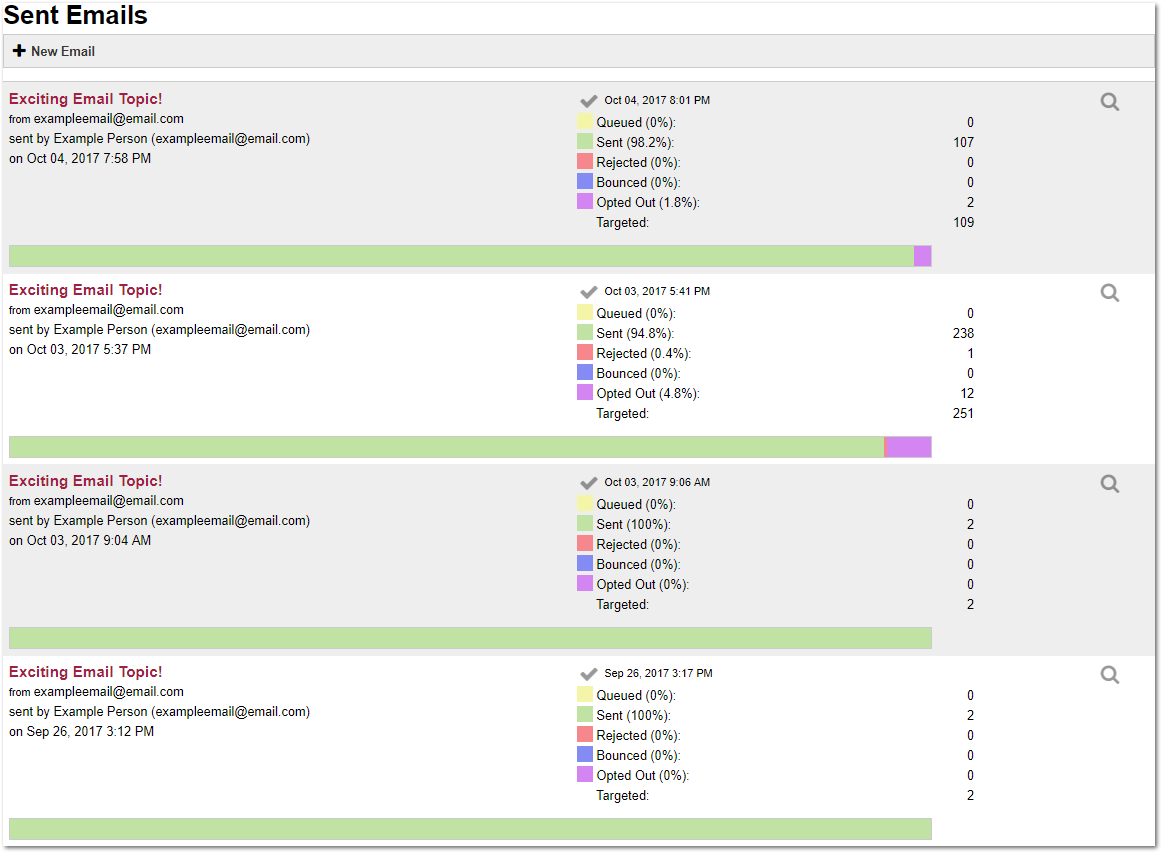The width and height of the screenshot is (1162, 853).
Task: Open the Exciting Email Topic sent Oct 03 5:37 PM
Action: tap(85, 290)
